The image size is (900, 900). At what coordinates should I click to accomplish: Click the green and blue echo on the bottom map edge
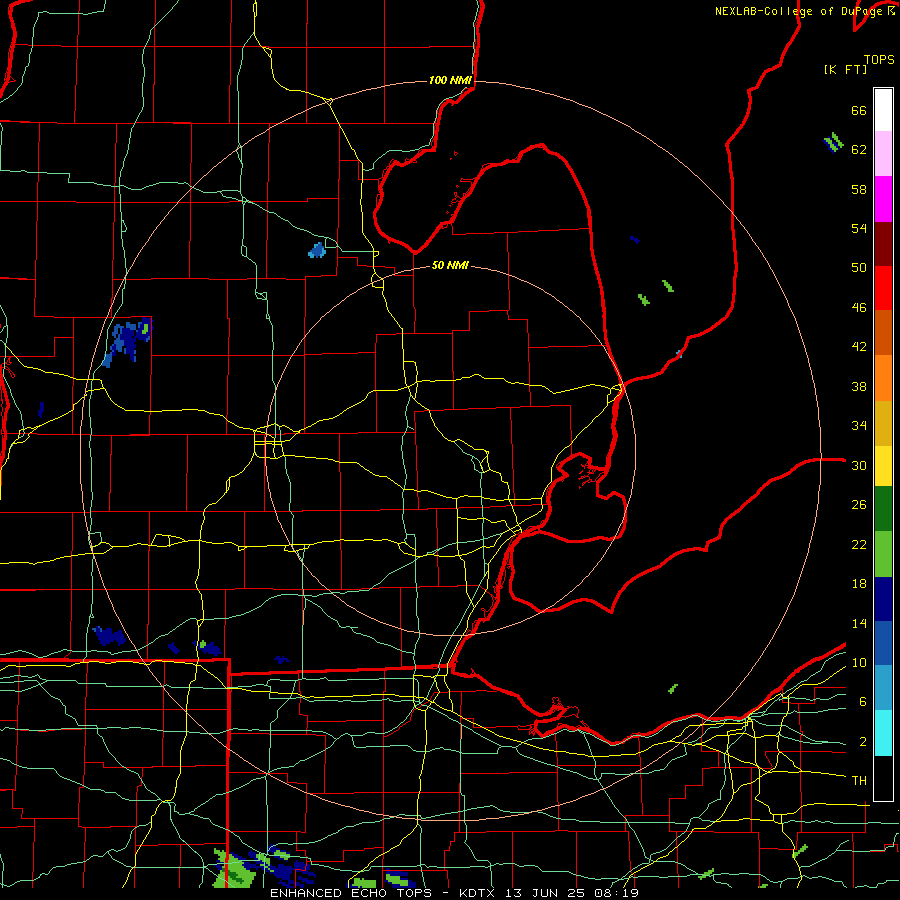tap(264, 867)
